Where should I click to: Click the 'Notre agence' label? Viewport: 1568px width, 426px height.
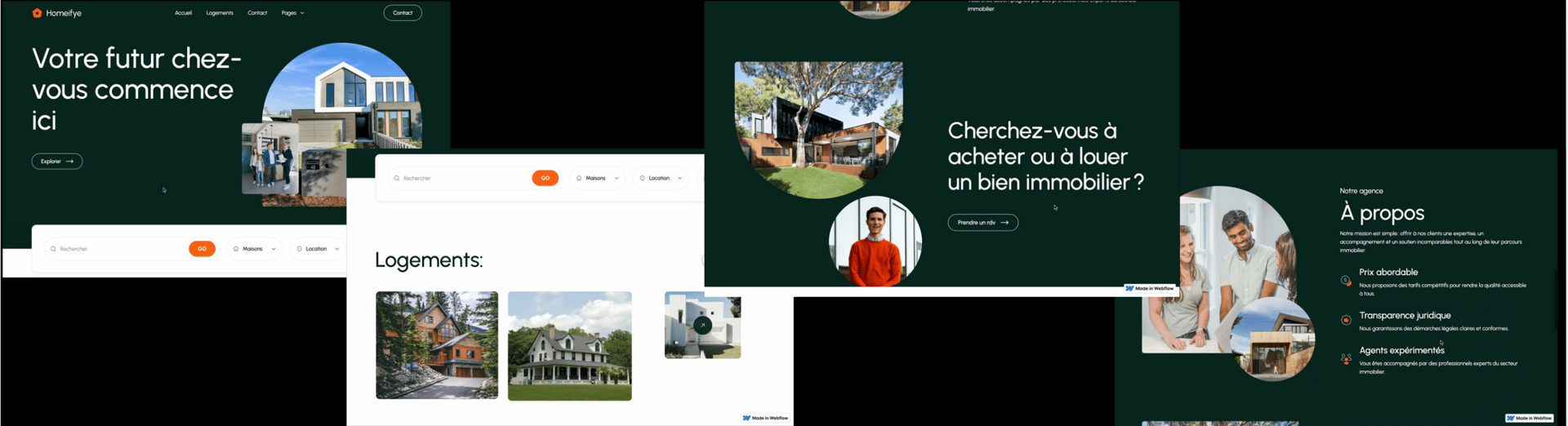1361,191
